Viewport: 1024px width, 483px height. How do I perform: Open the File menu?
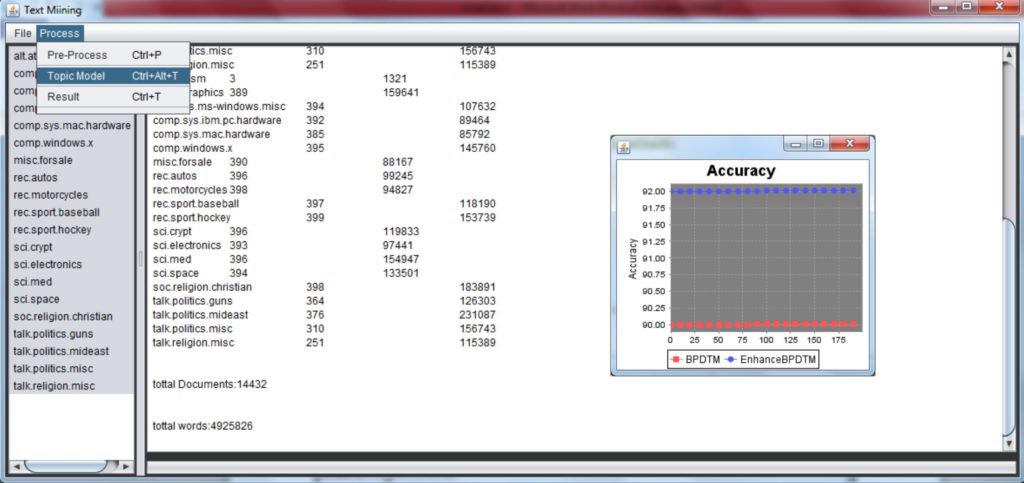coord(23,33)
